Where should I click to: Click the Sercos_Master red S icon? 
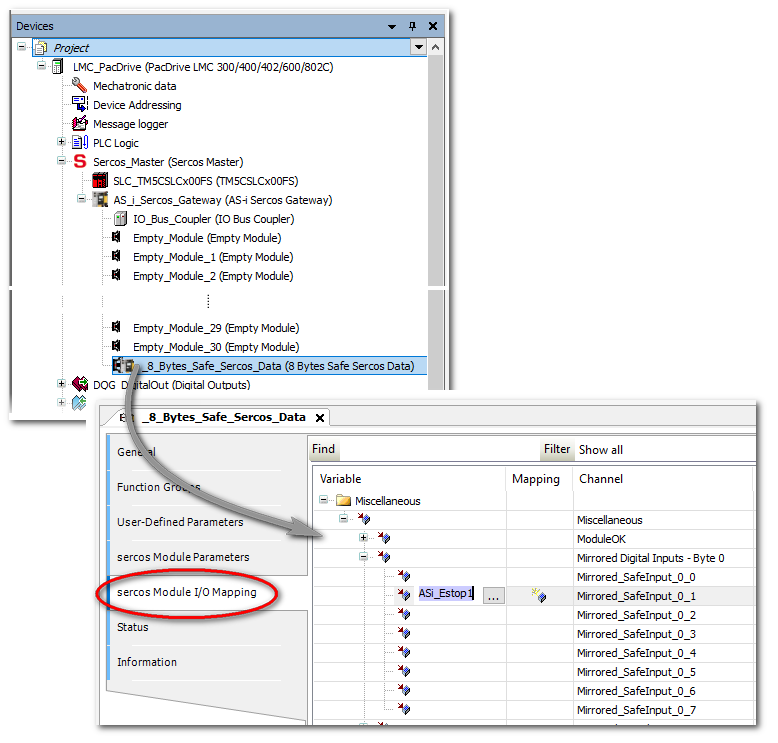click(x=79, y=162)
